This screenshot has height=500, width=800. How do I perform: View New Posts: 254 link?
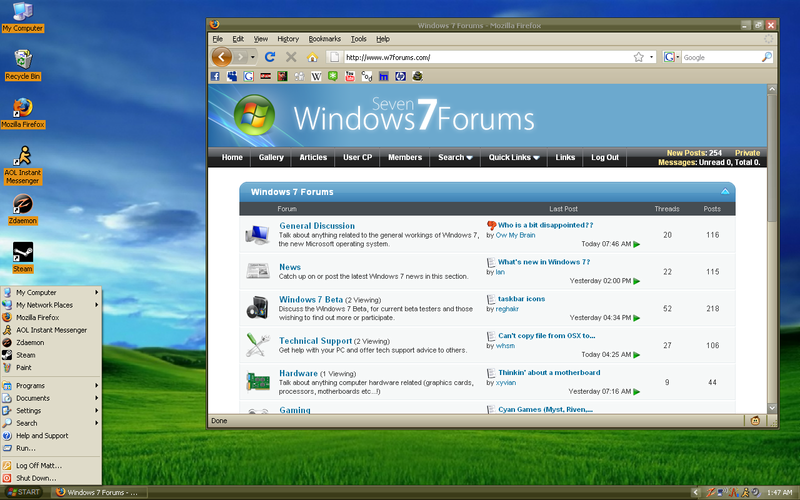pos(694,153)
